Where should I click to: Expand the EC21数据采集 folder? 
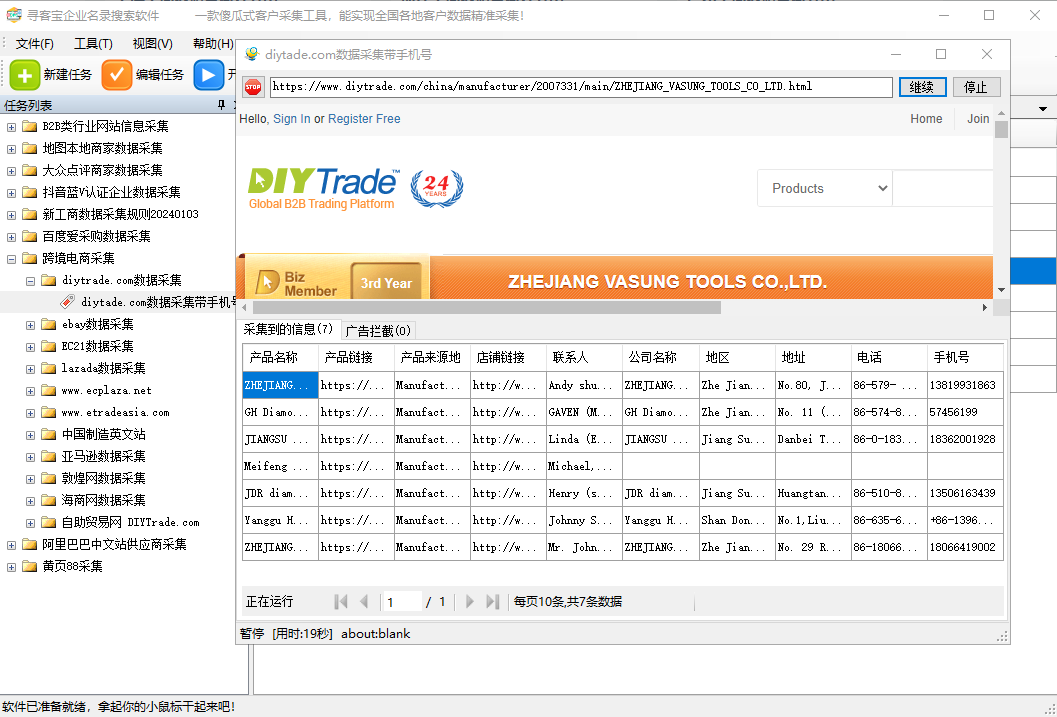tap(30, 347)
